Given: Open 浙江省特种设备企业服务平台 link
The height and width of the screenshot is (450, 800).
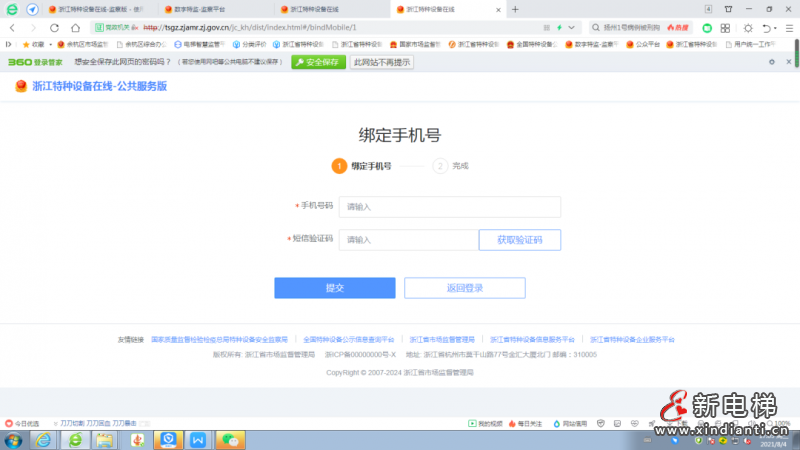Looking at the screenshot, I should [632, 339].
